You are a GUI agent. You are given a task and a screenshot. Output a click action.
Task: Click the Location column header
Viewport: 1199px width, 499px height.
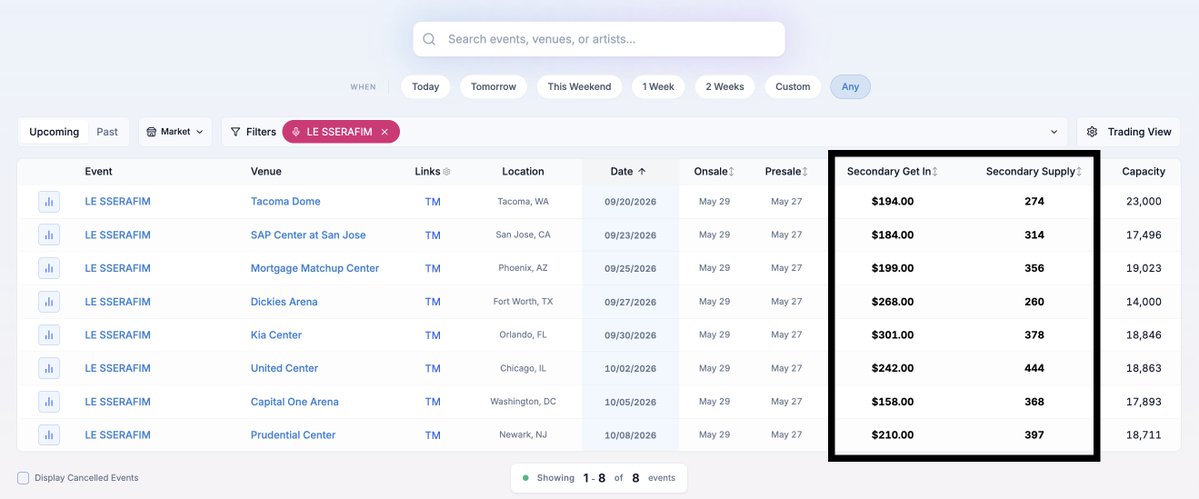tap(523, 172)
